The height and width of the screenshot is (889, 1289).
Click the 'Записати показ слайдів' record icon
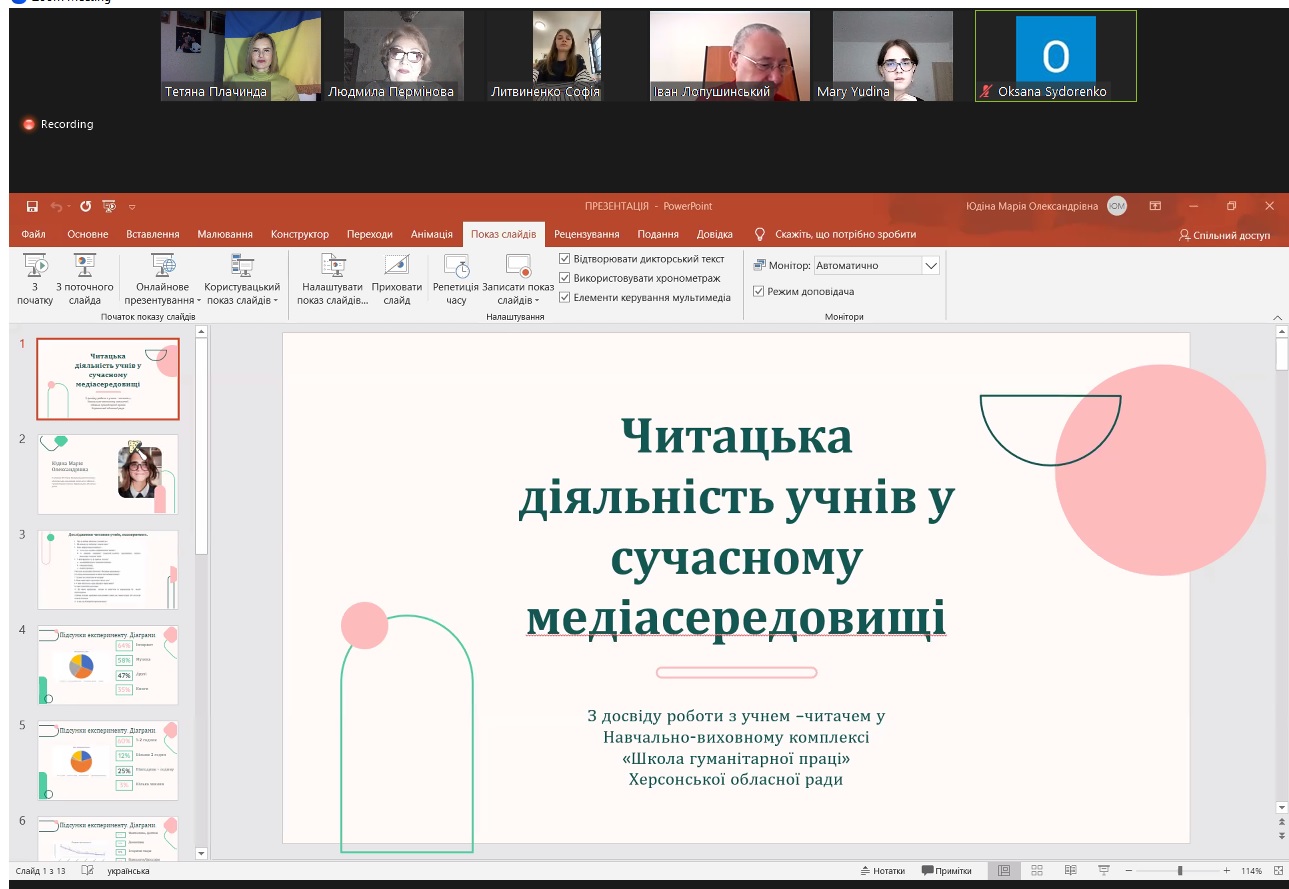pyautogui.click(x=518, y=266)
